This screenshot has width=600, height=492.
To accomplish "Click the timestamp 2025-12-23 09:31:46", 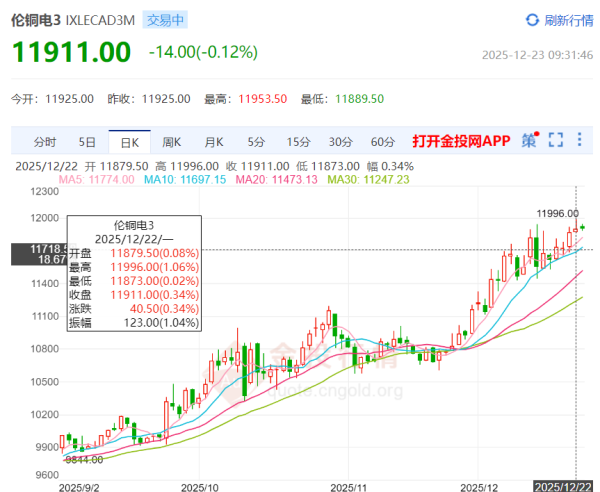I will (537, 55).
